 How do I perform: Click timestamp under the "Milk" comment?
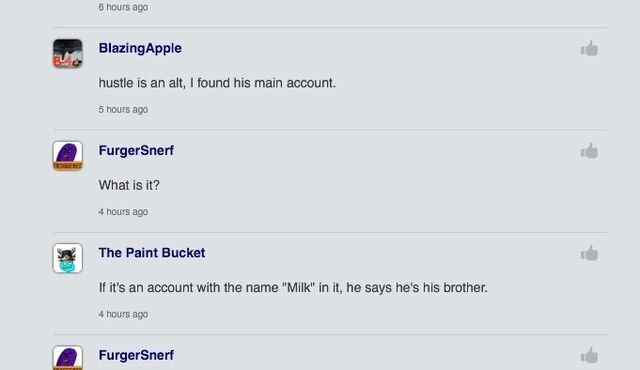click(123, 314)
